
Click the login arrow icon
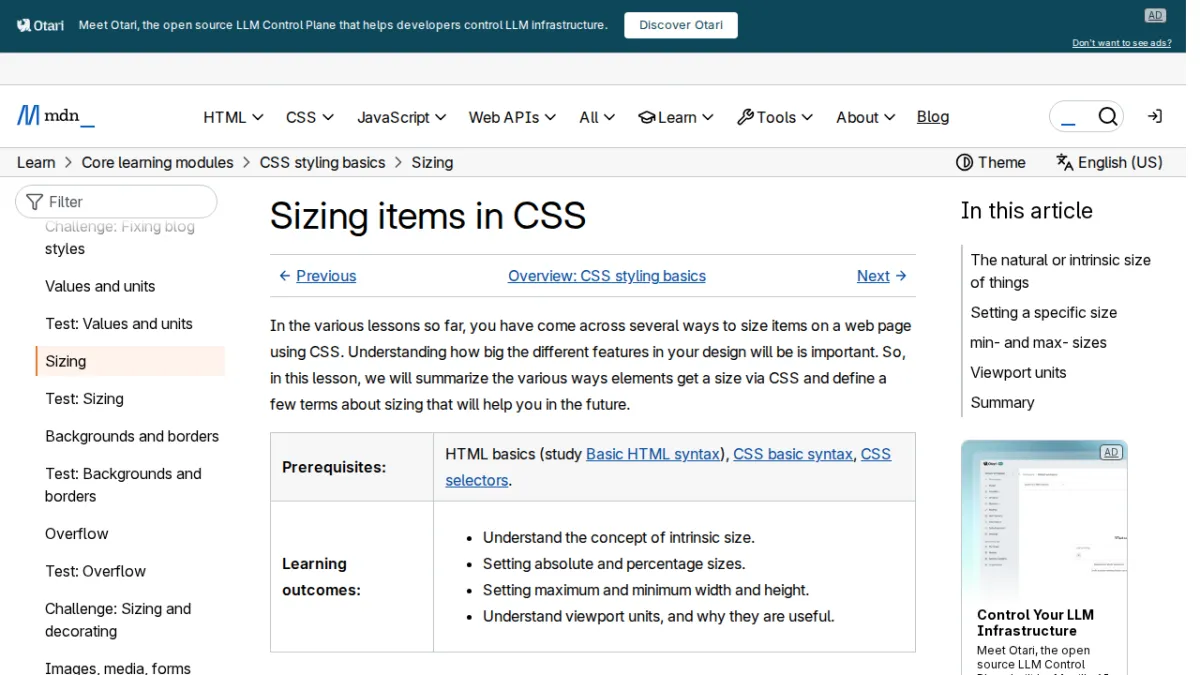coord(1155,117)
